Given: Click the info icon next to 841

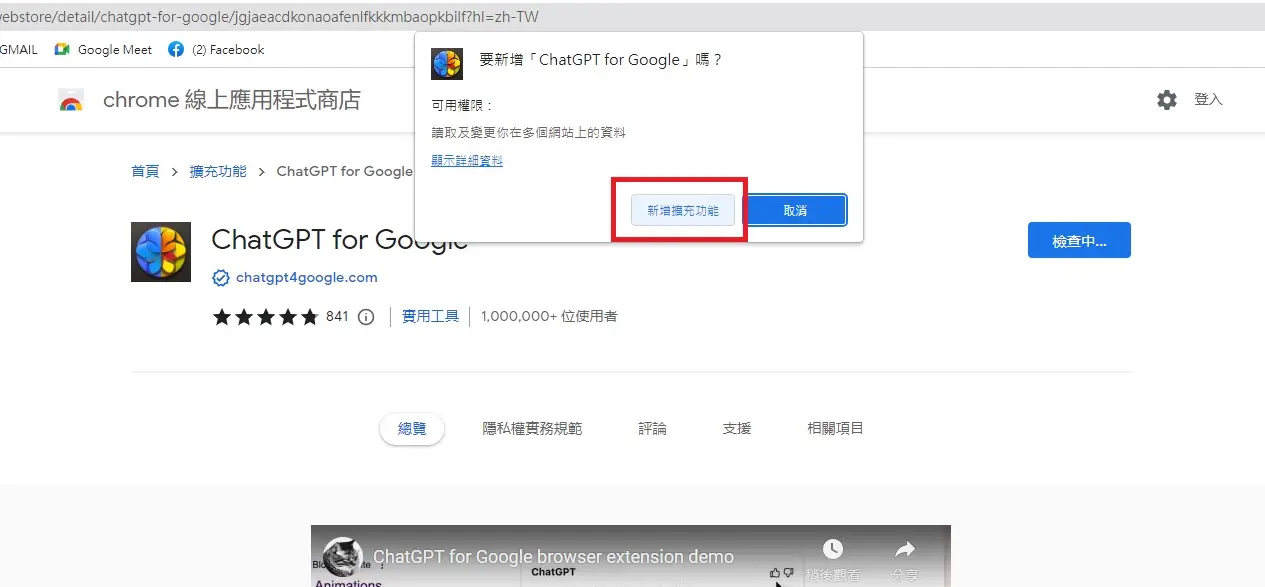Looking at the screenshot, I should [366, 317].
